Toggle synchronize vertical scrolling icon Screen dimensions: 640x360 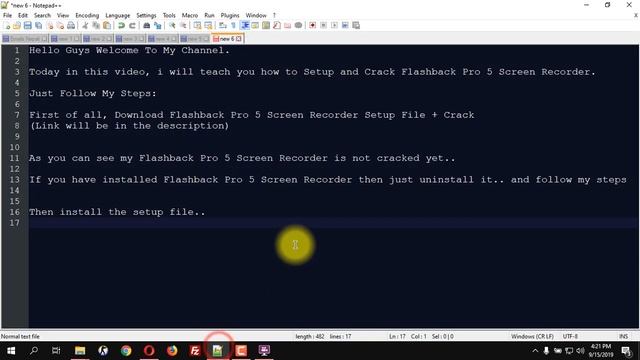pos(197,26)
